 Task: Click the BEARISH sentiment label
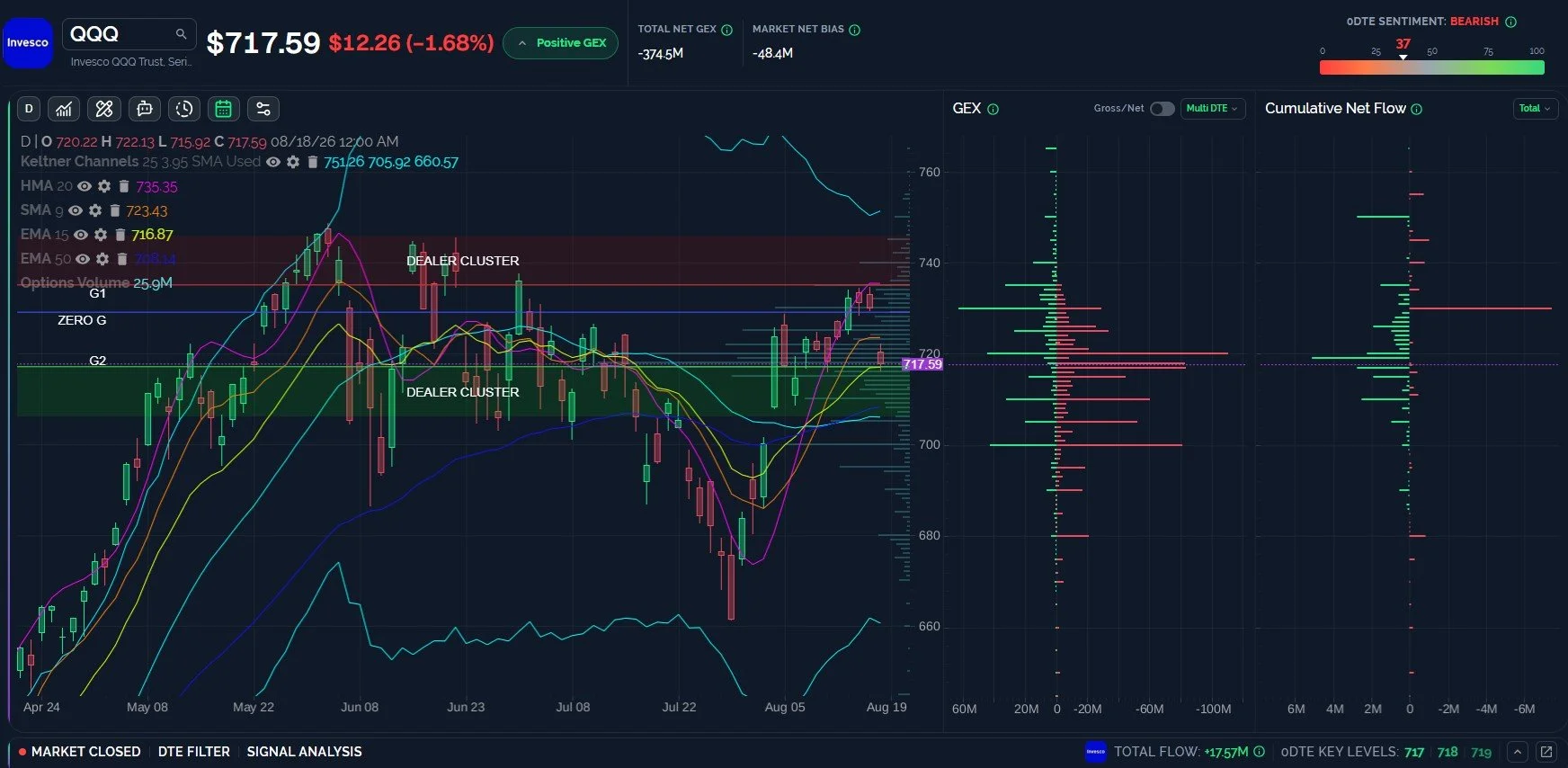(x=1474, y=22)
